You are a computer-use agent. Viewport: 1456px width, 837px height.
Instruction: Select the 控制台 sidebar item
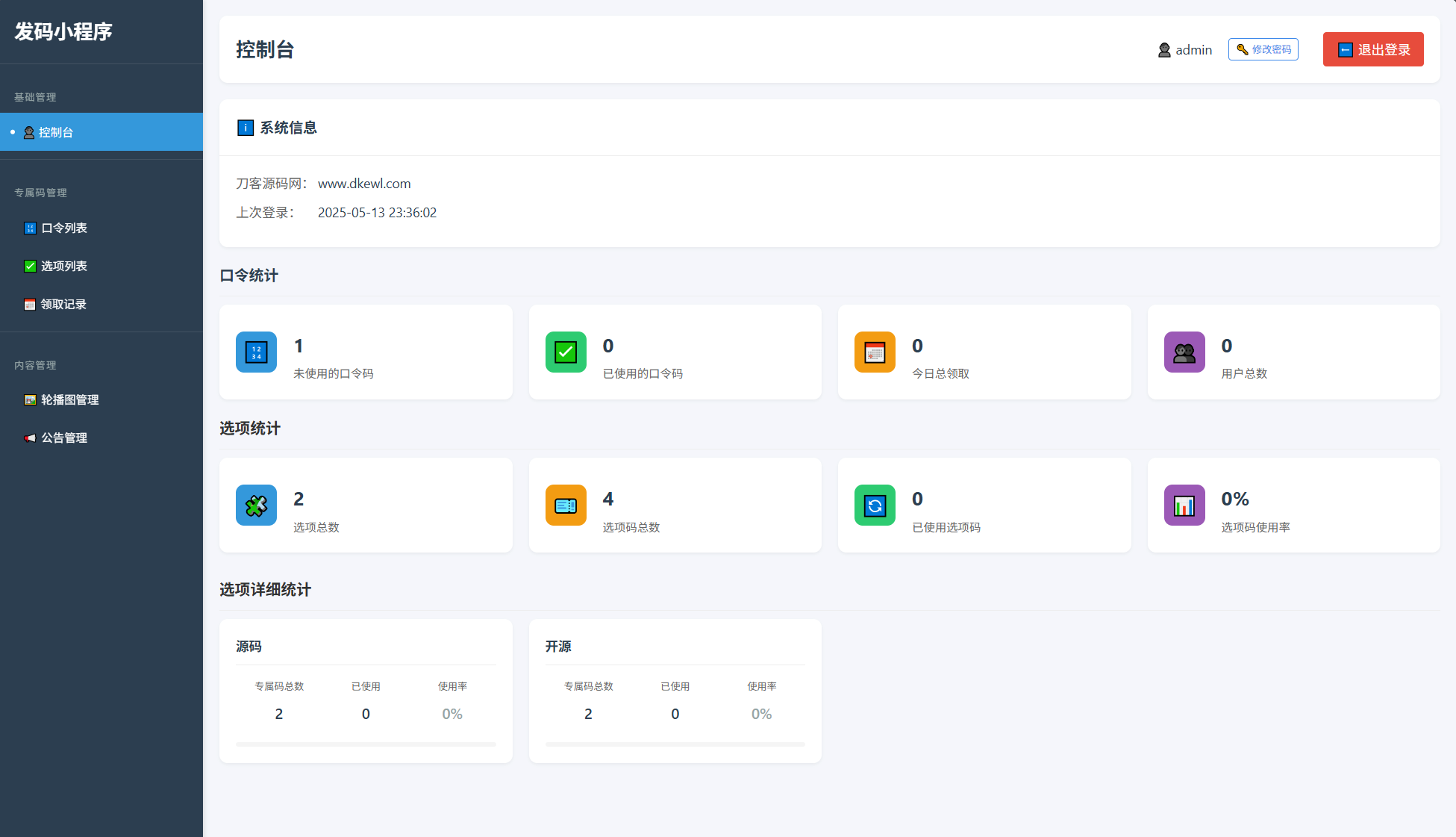coord(56,132)
